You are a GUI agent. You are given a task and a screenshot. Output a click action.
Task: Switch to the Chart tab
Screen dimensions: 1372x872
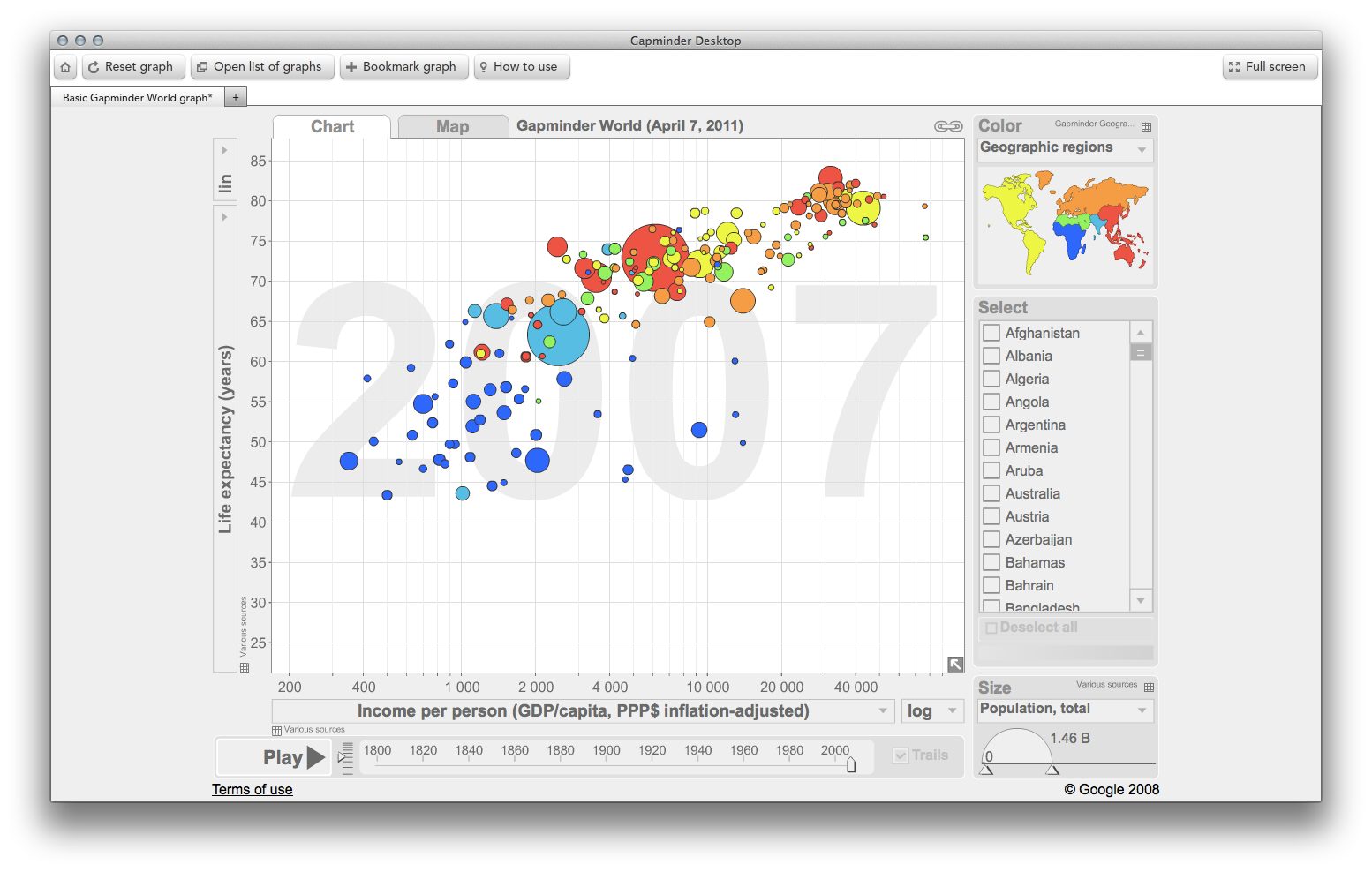coord(332,126)
